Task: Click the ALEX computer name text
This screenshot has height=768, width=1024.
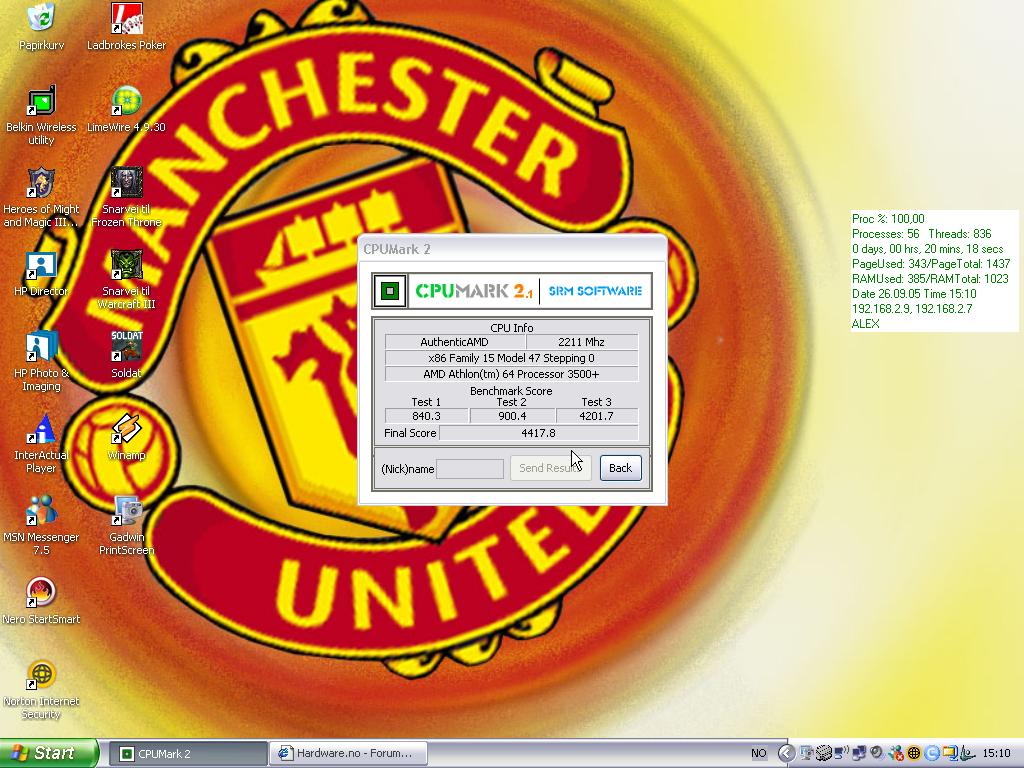Action: (865, 324)
